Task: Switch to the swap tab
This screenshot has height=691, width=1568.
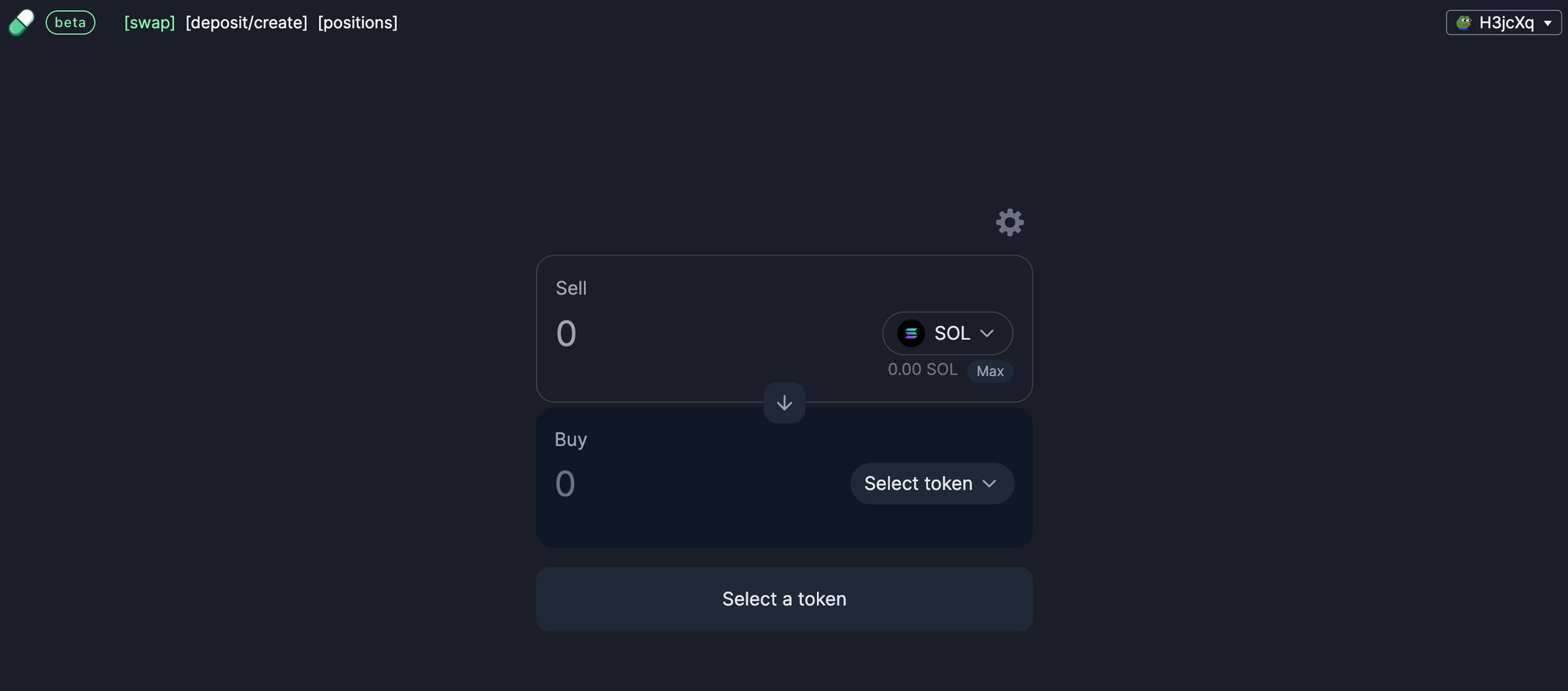Action: [149, 22]
